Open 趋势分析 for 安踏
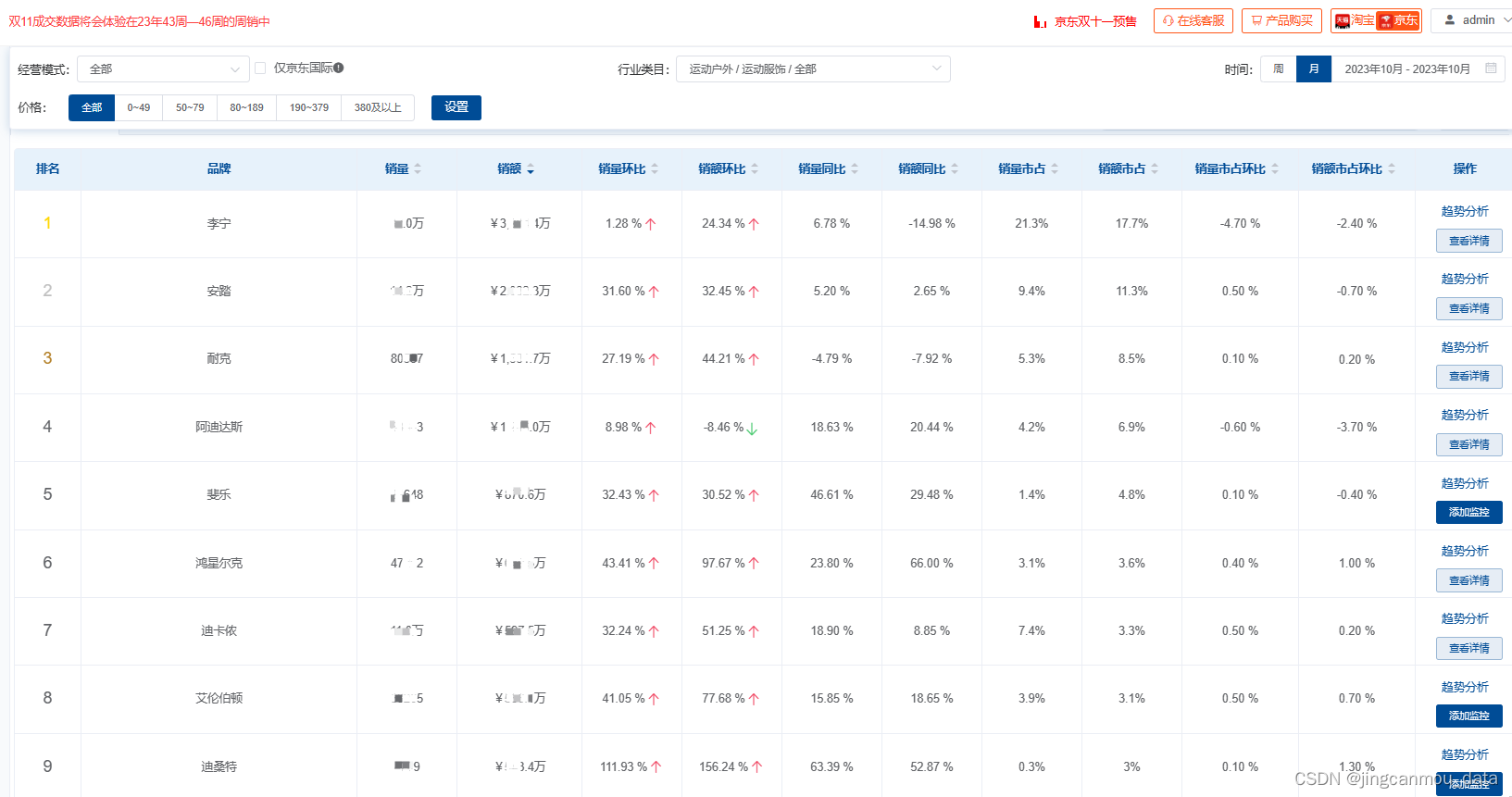1512x797 pixels. point(1465,279)
